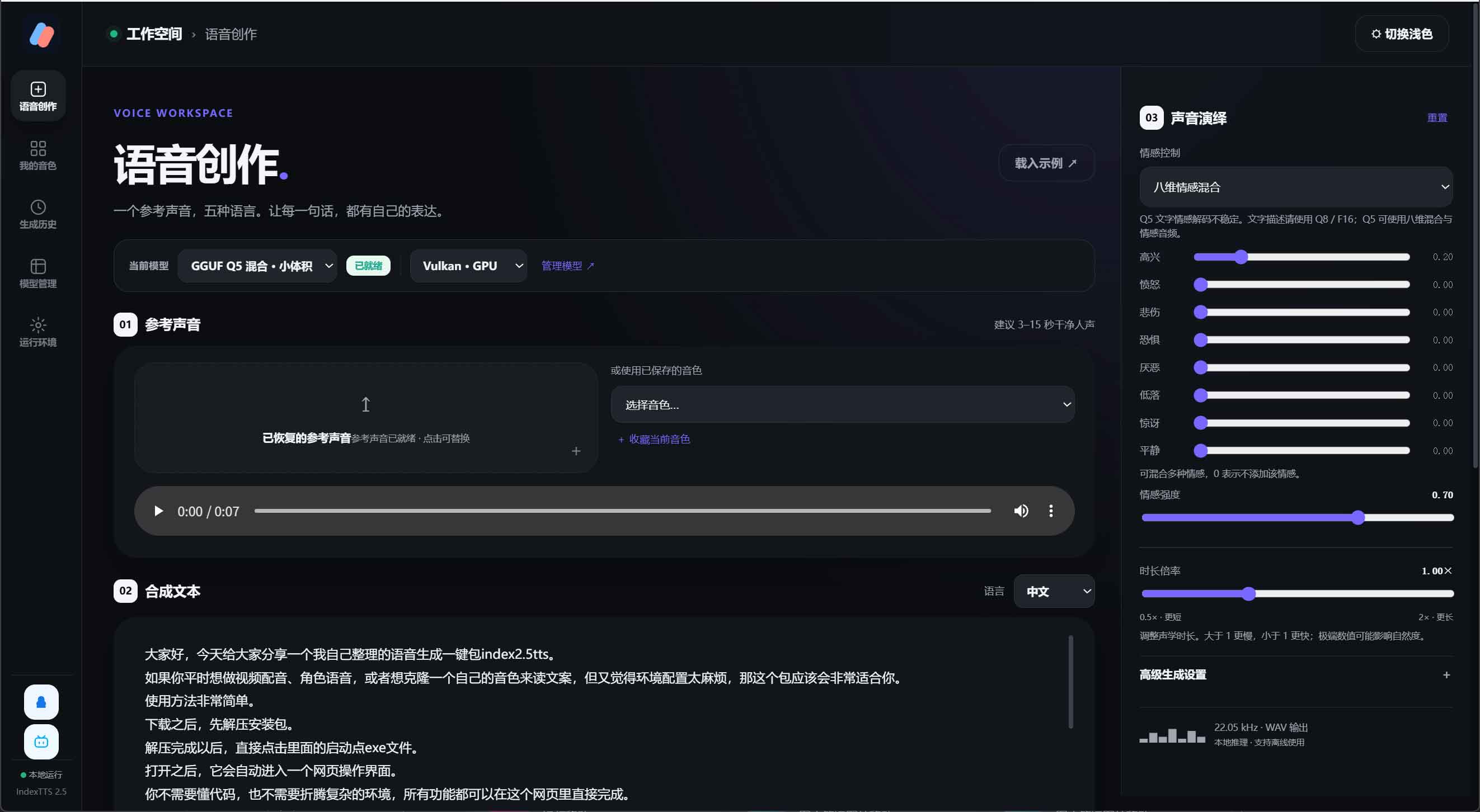Open the 模型管理 sidebar section
1480x812 pixels.
[38, 273]
